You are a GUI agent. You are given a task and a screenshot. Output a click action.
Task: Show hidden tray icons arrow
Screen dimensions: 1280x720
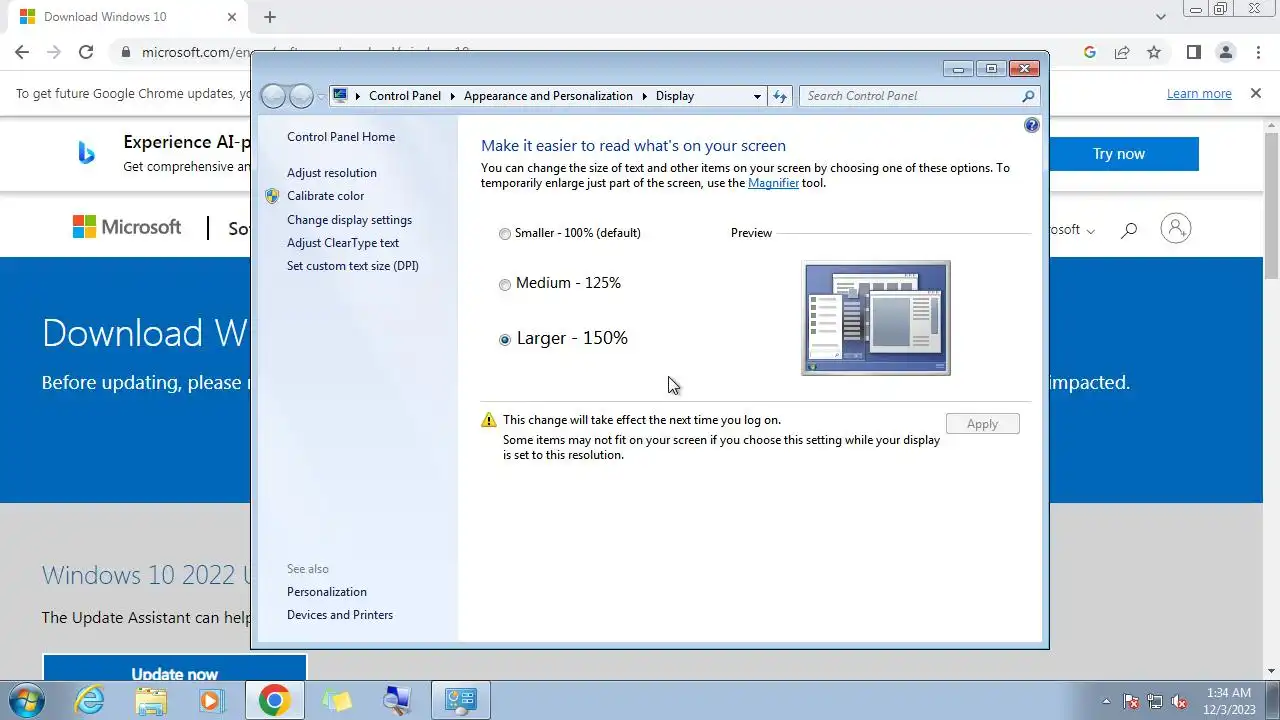(x=1106, y=701)
